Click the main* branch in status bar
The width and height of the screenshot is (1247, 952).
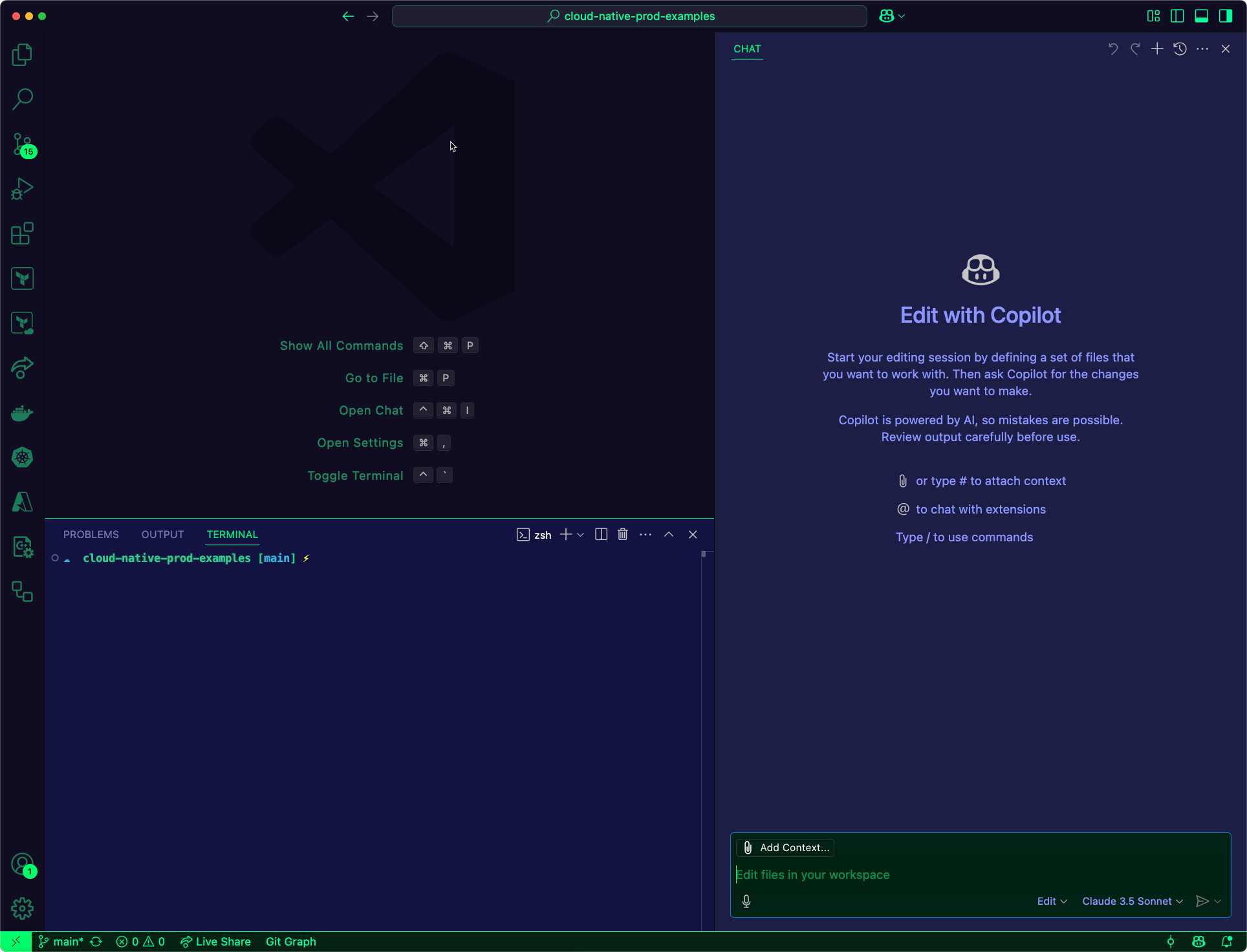[61, 942]
